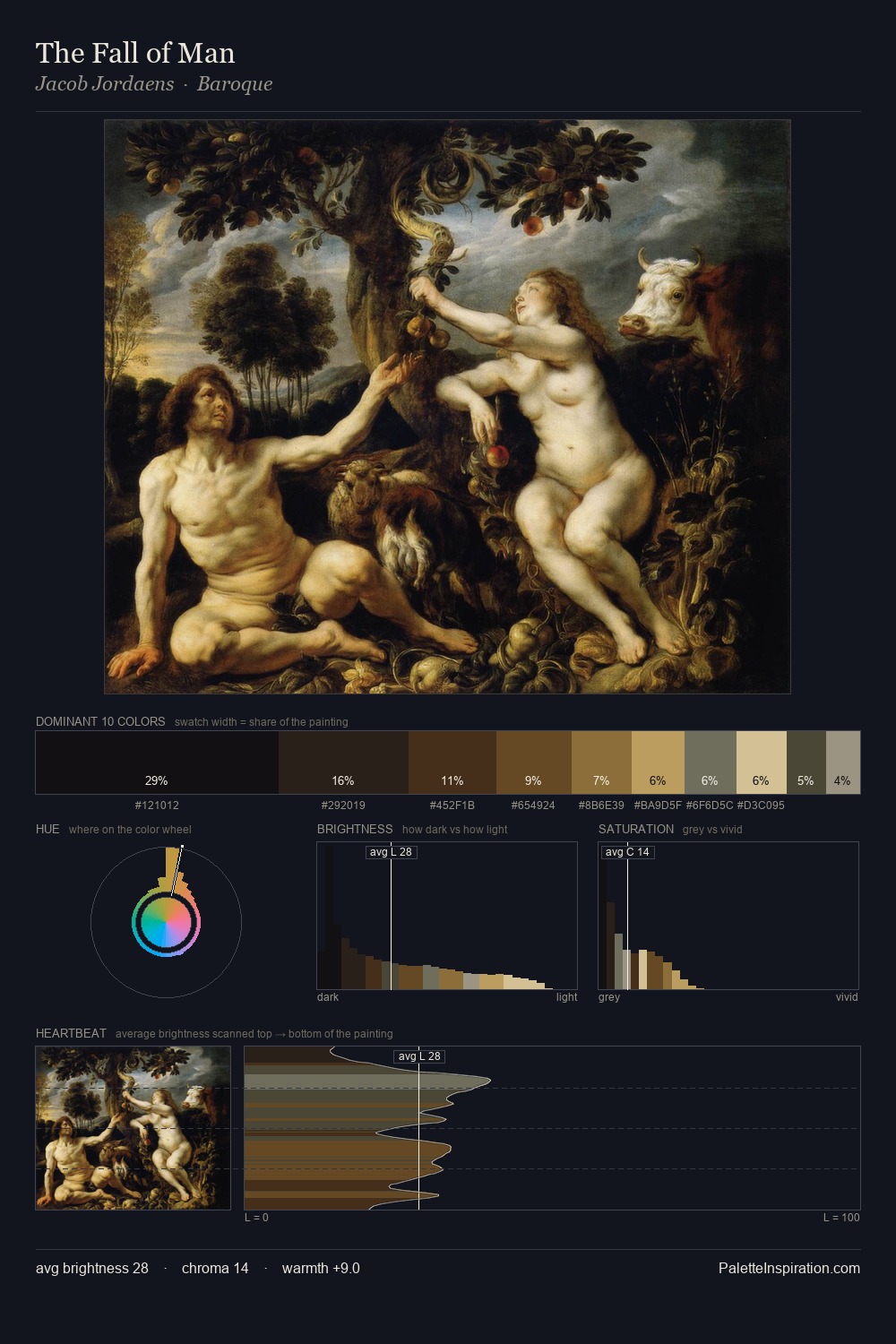Click the 'avg C 14' label in Saturation chart
This screenshot has width=896, height=1344.
(627, 852)
